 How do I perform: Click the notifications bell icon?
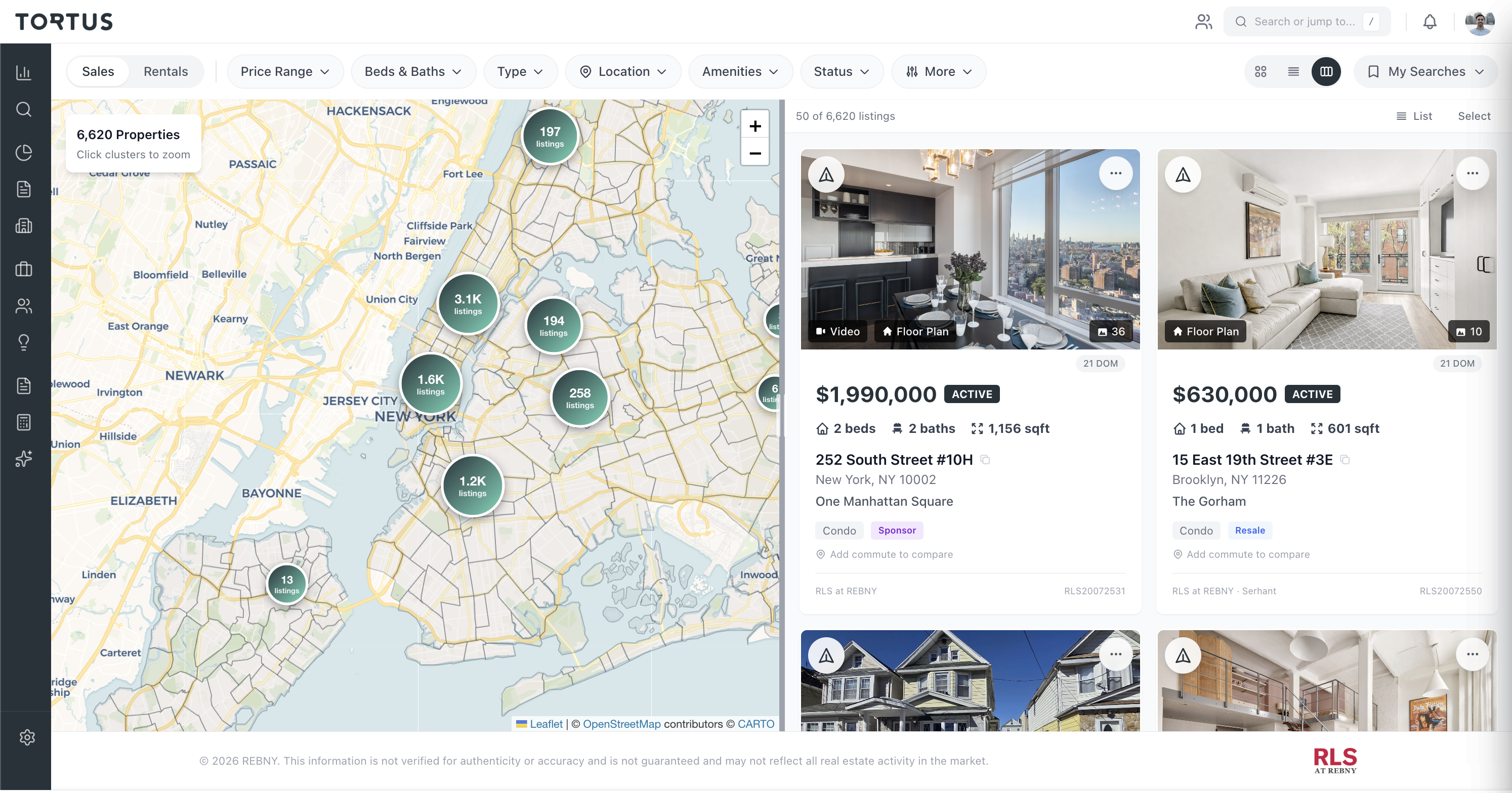coord(1430,22)
